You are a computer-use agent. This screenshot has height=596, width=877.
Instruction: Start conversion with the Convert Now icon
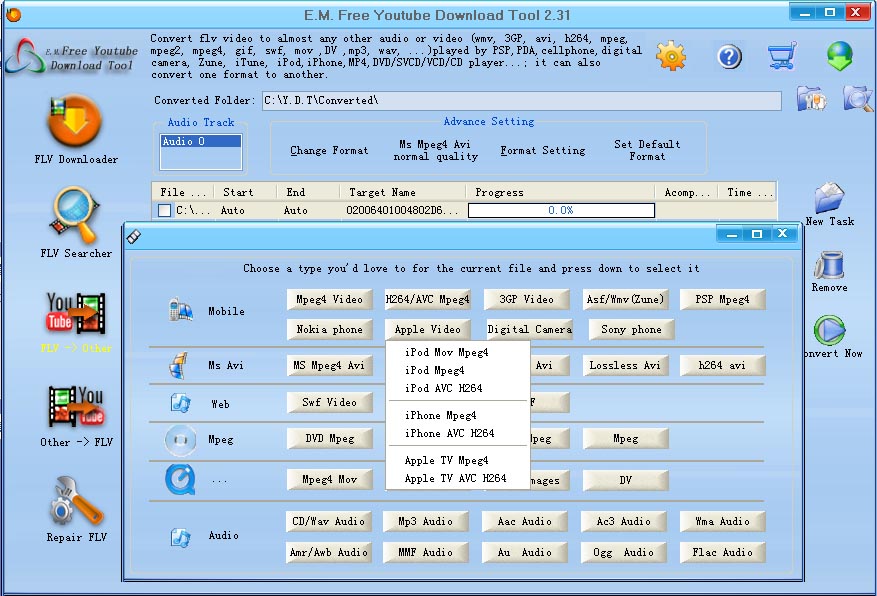click(829, 330)
